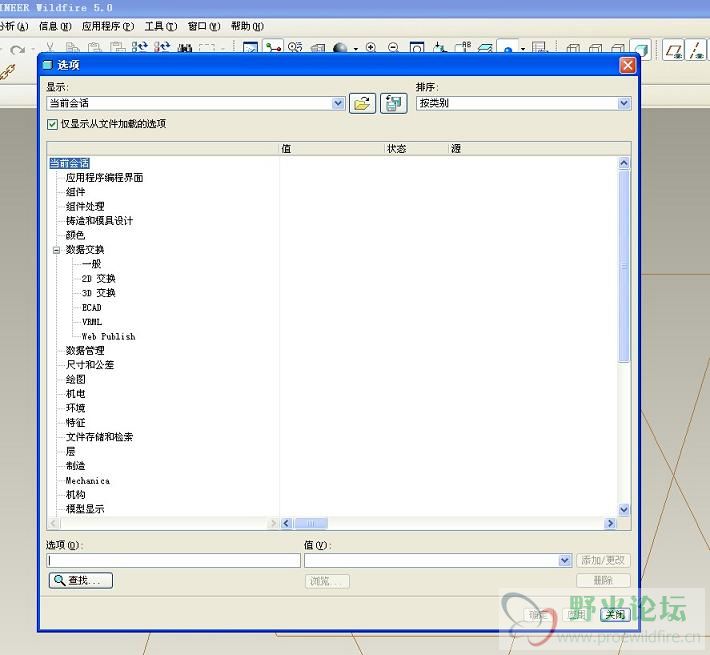The width and height of the screenshot is (710, 655).
Task: Click the Zoom Out magnifier icon
Action: (x=393, y=48)
